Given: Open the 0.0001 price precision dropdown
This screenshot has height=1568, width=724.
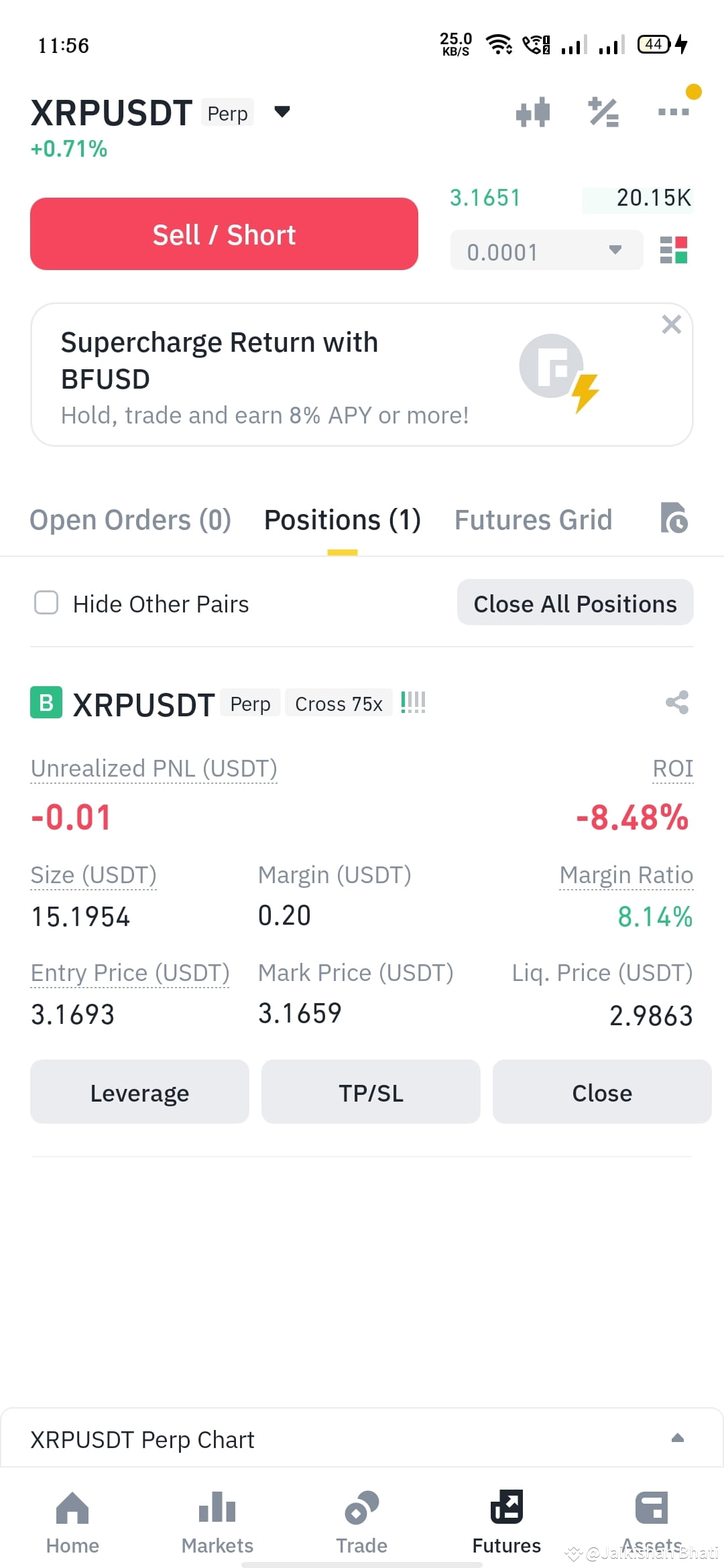Looking at the screenshot, I should pos(546,251).
